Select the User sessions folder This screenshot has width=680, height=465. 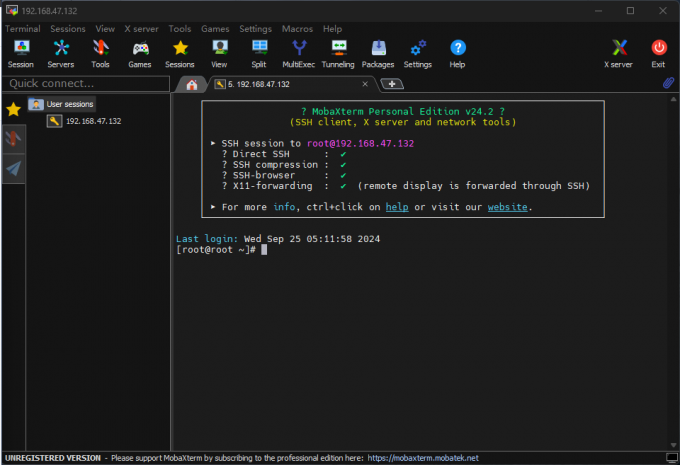(62, 104)
